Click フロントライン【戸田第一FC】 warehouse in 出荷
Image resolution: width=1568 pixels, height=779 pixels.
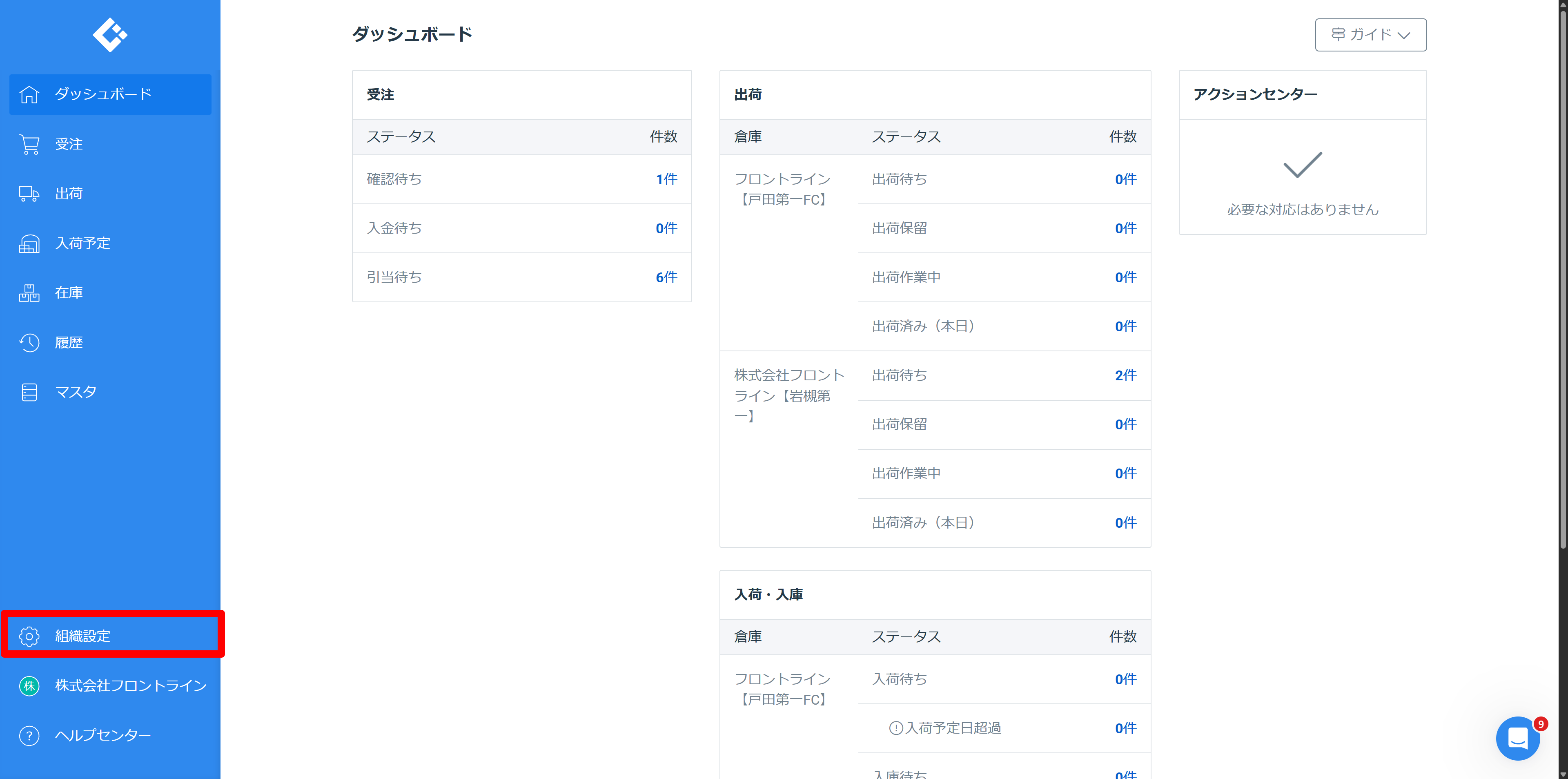point(783,190)
